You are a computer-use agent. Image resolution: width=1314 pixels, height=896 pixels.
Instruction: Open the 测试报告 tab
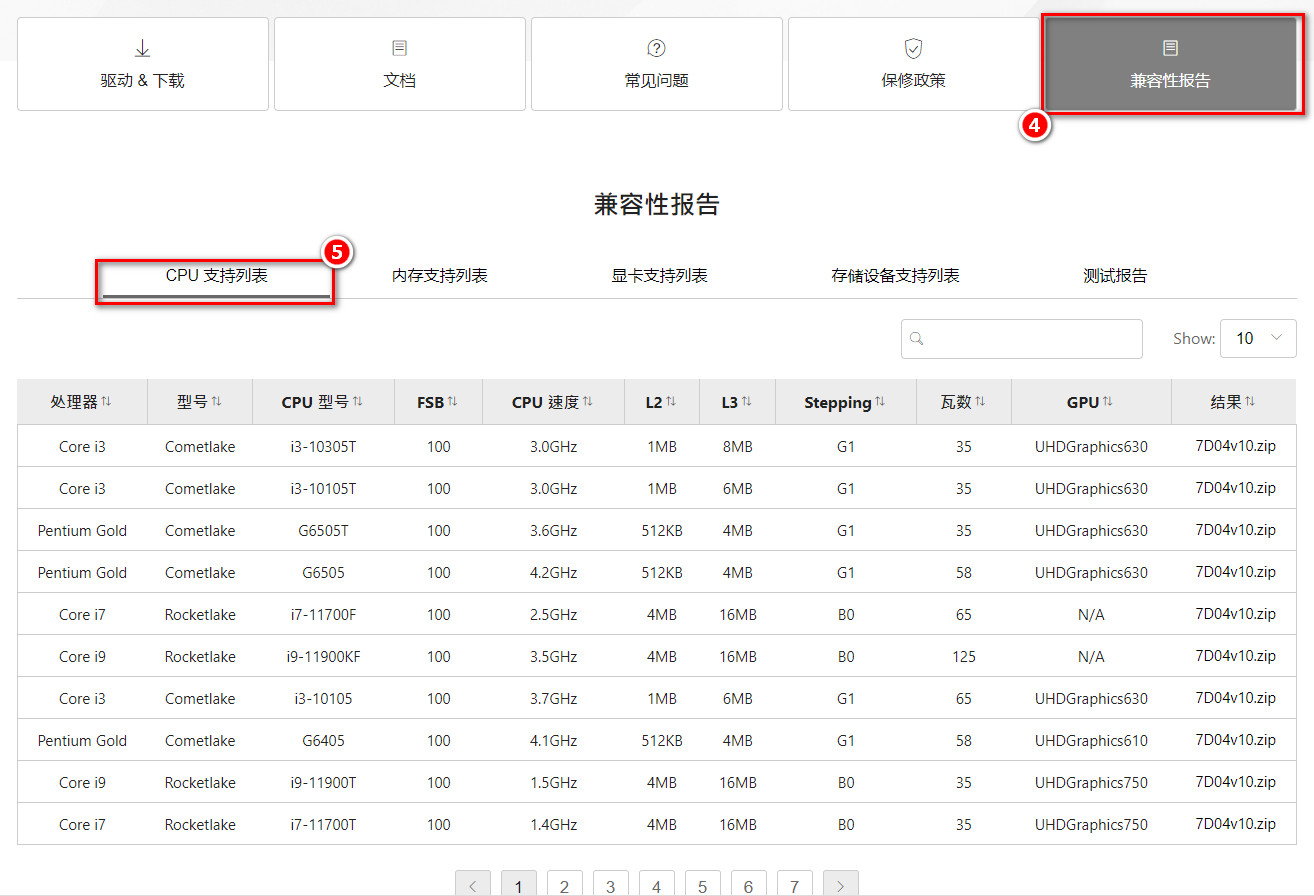pos(1115,276)
